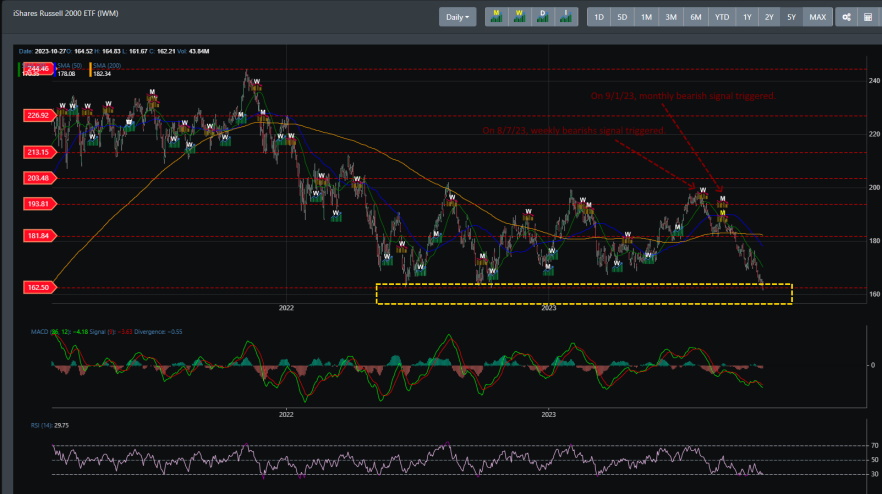Click the MACD indicator label

(x=50, y=331)
